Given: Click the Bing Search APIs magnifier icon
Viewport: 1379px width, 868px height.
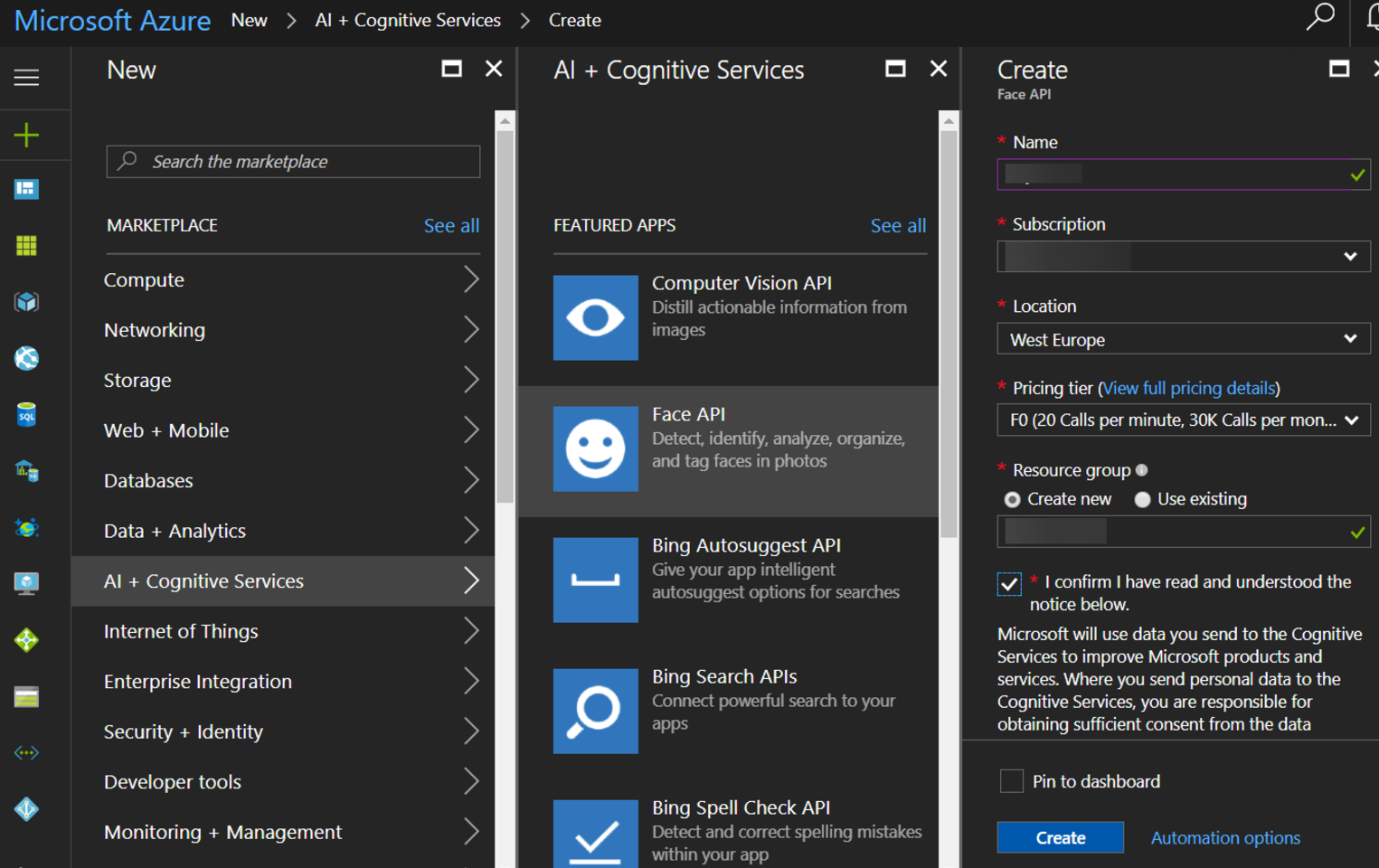Looking at the screenshot, I should [595, 711].
